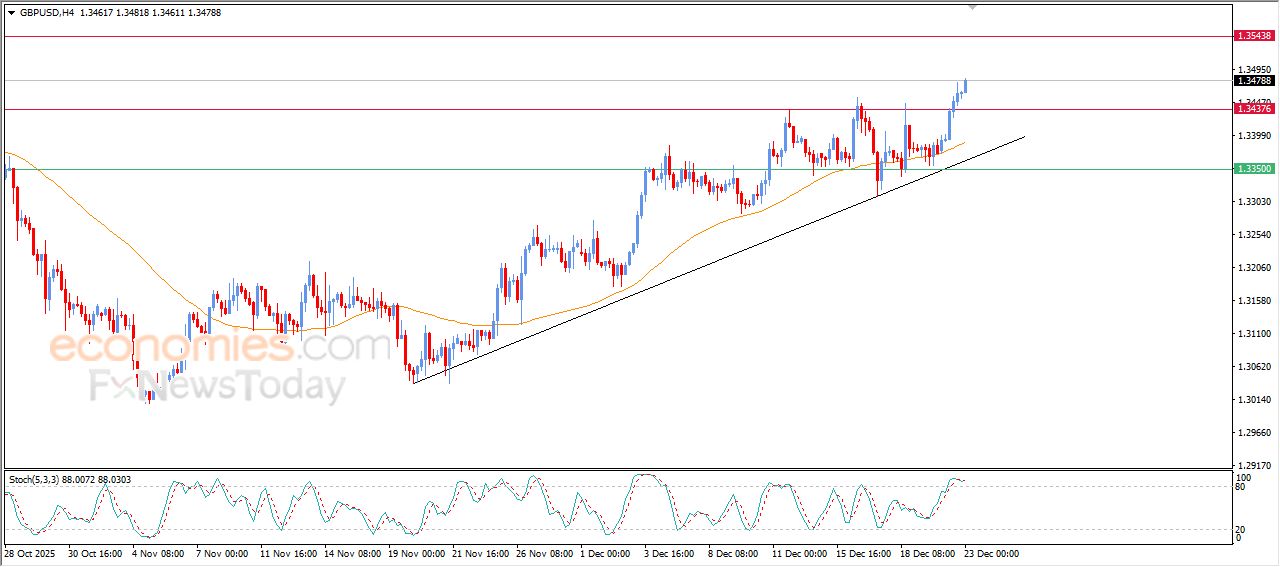Click the green 1.33500 price level tag
The width and height of the screenshot is (1280, 567).
(1254, 170)
